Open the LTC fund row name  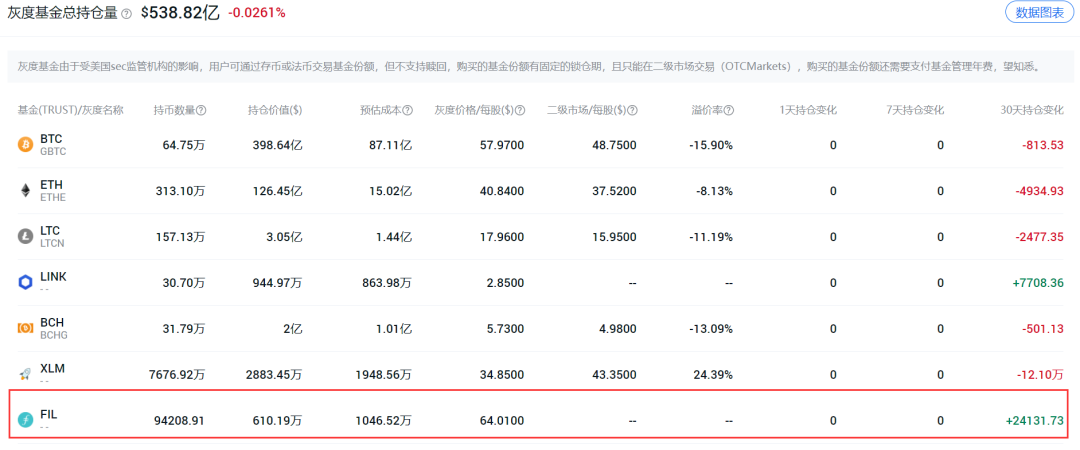pyautogui.click(x=50, y=231)
